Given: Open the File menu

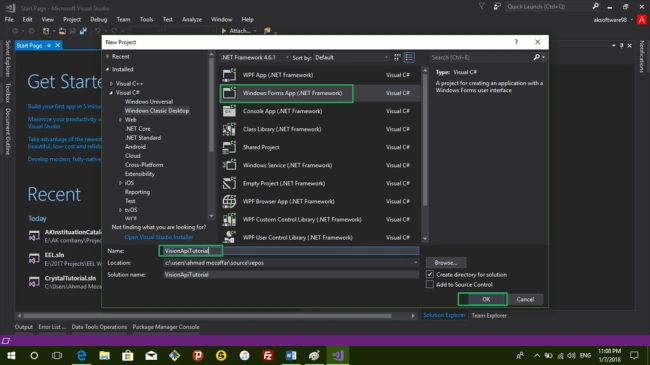Looking at the screenshot, I should pos(9,19).
